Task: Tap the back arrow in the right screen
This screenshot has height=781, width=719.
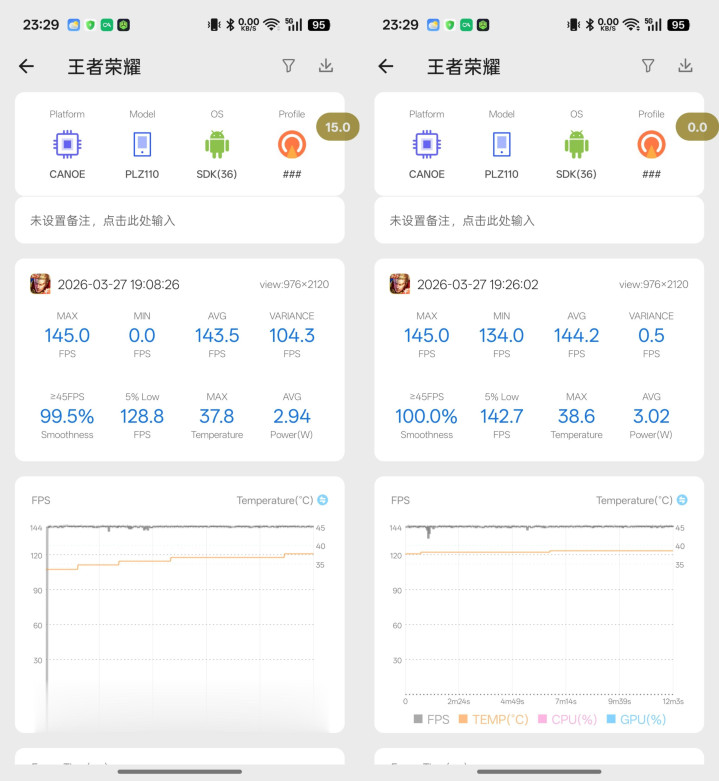Action: tap(386, 66)
